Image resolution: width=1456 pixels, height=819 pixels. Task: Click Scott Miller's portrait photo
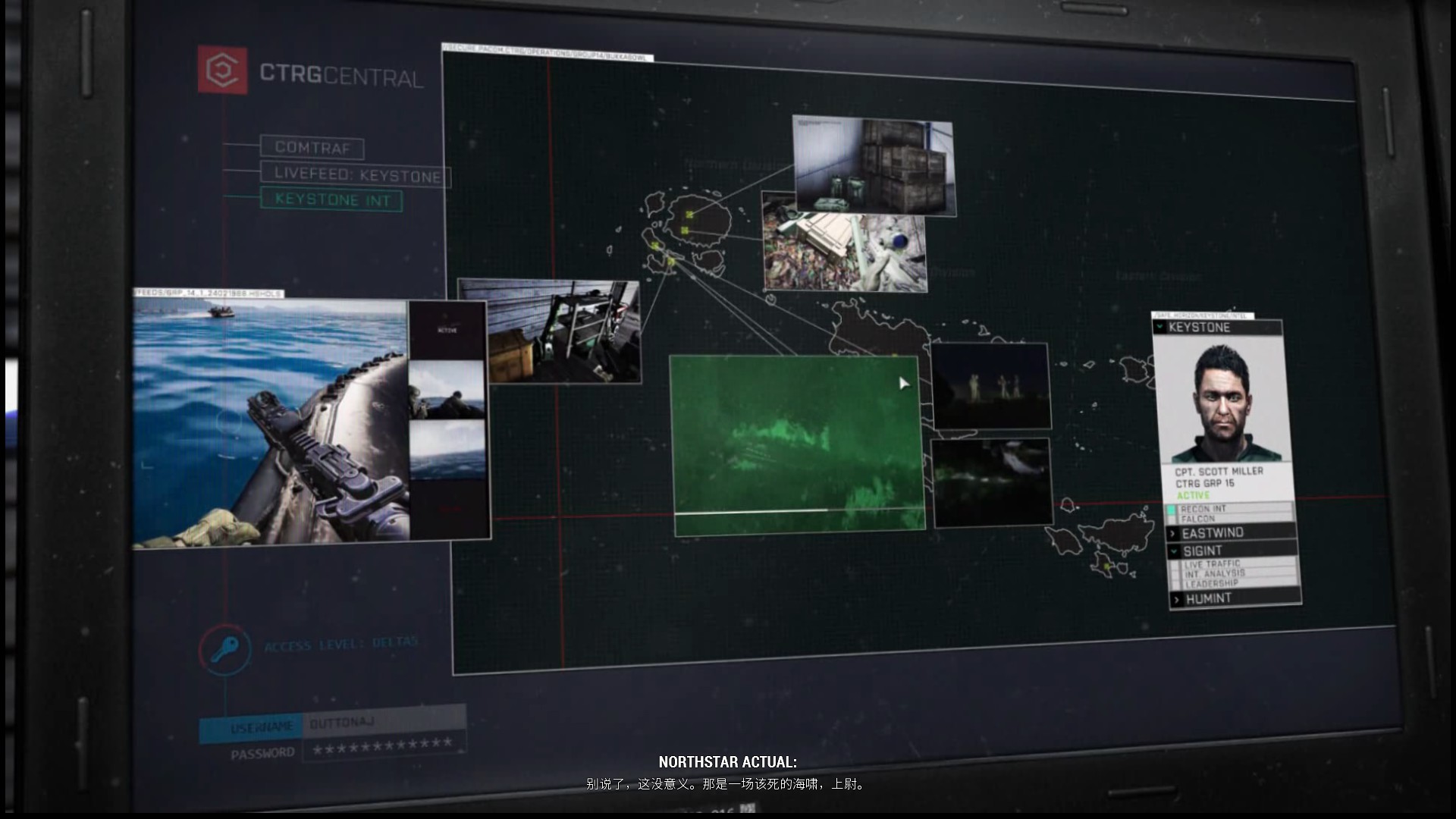click(1222, 400)
